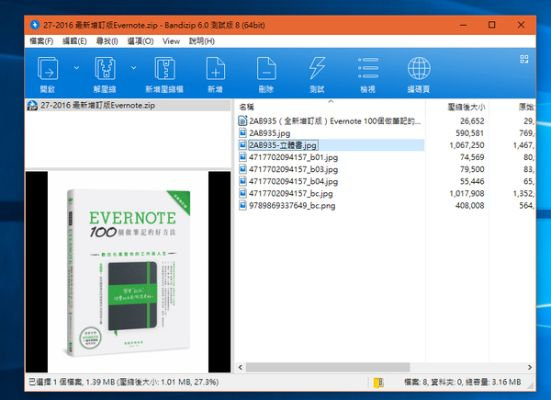Click the right arrow of the horizontal scrollbar

coord(530,367)
